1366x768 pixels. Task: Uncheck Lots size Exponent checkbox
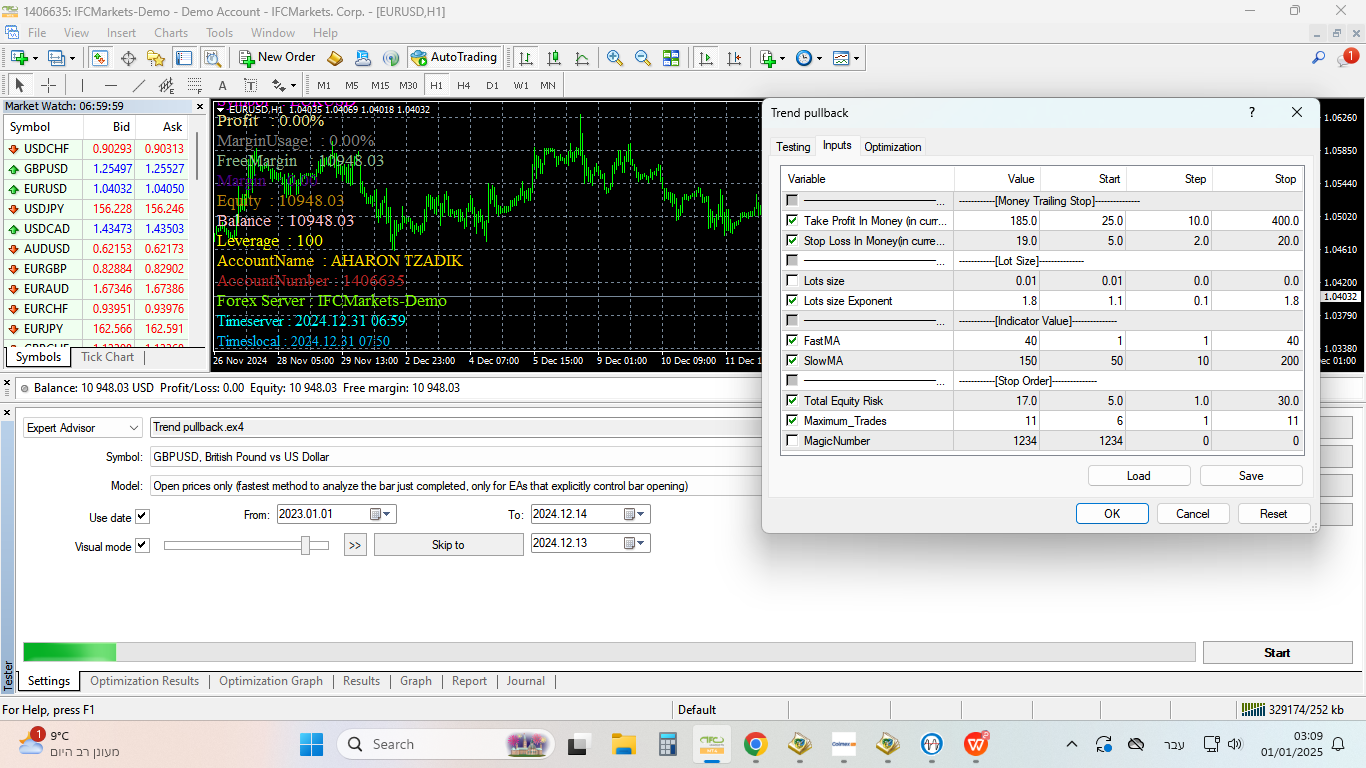[793, 301]
